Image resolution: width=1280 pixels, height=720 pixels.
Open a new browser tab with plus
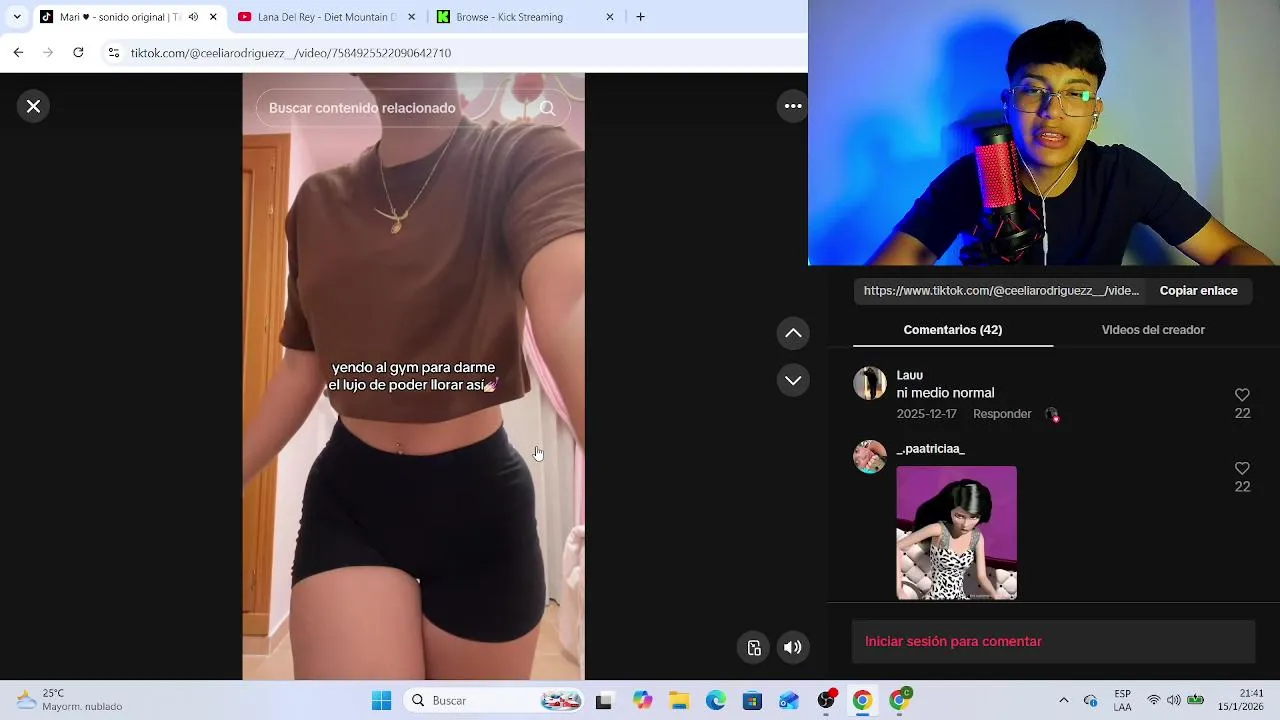[640, 17]
